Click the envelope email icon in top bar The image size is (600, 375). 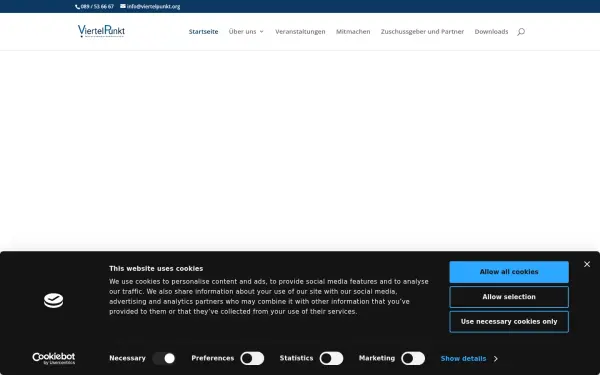(x=123, y=6)
